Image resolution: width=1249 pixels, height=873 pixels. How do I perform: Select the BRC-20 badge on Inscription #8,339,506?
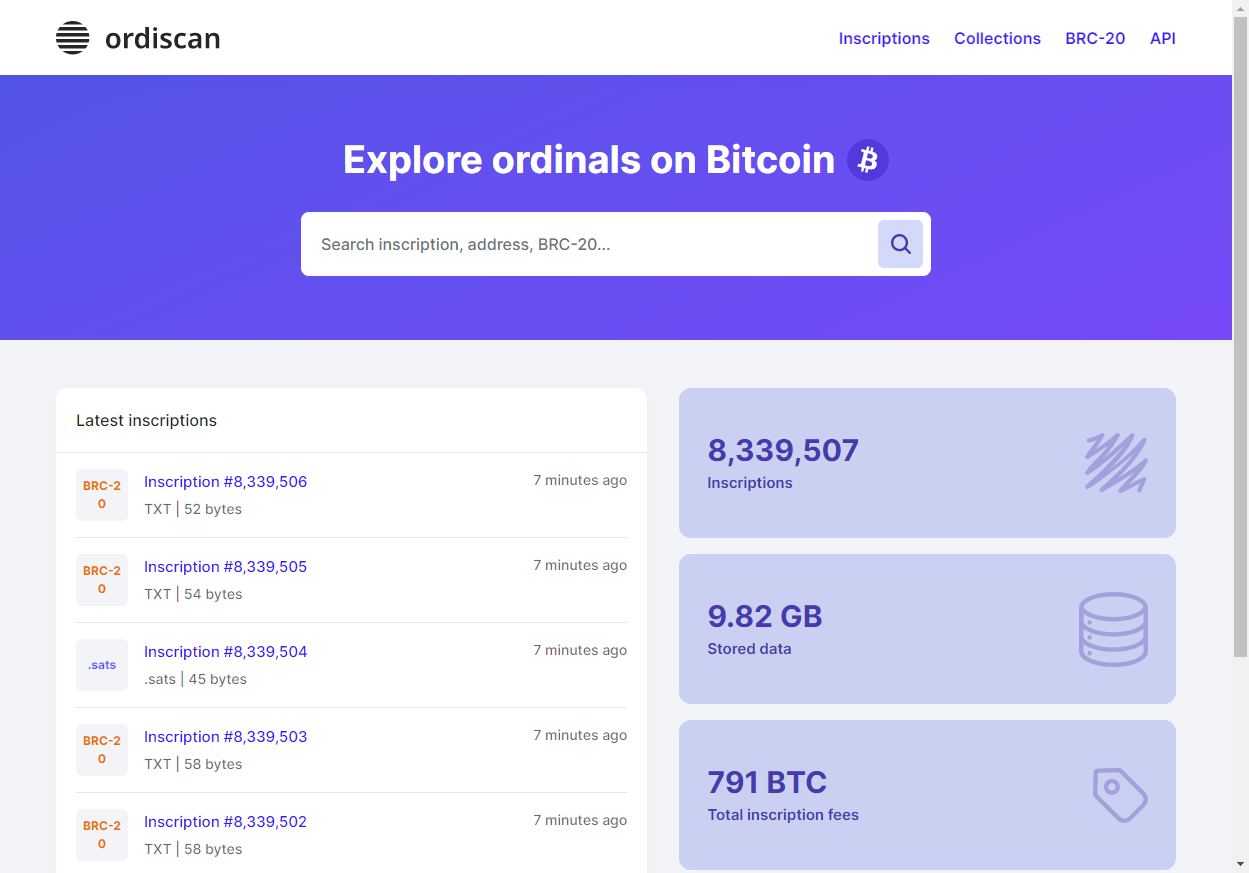click(x=101, y=494)
